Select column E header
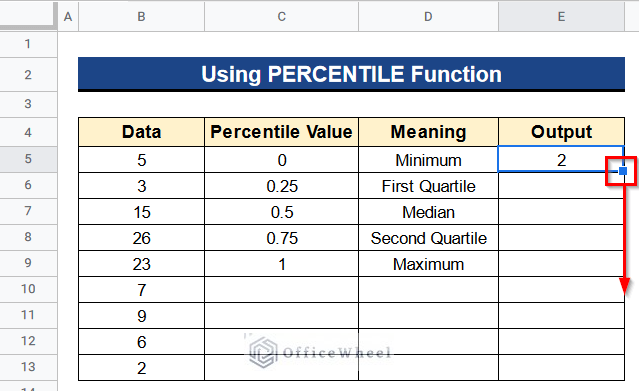The image size is (639, 391). coord(561,17)
